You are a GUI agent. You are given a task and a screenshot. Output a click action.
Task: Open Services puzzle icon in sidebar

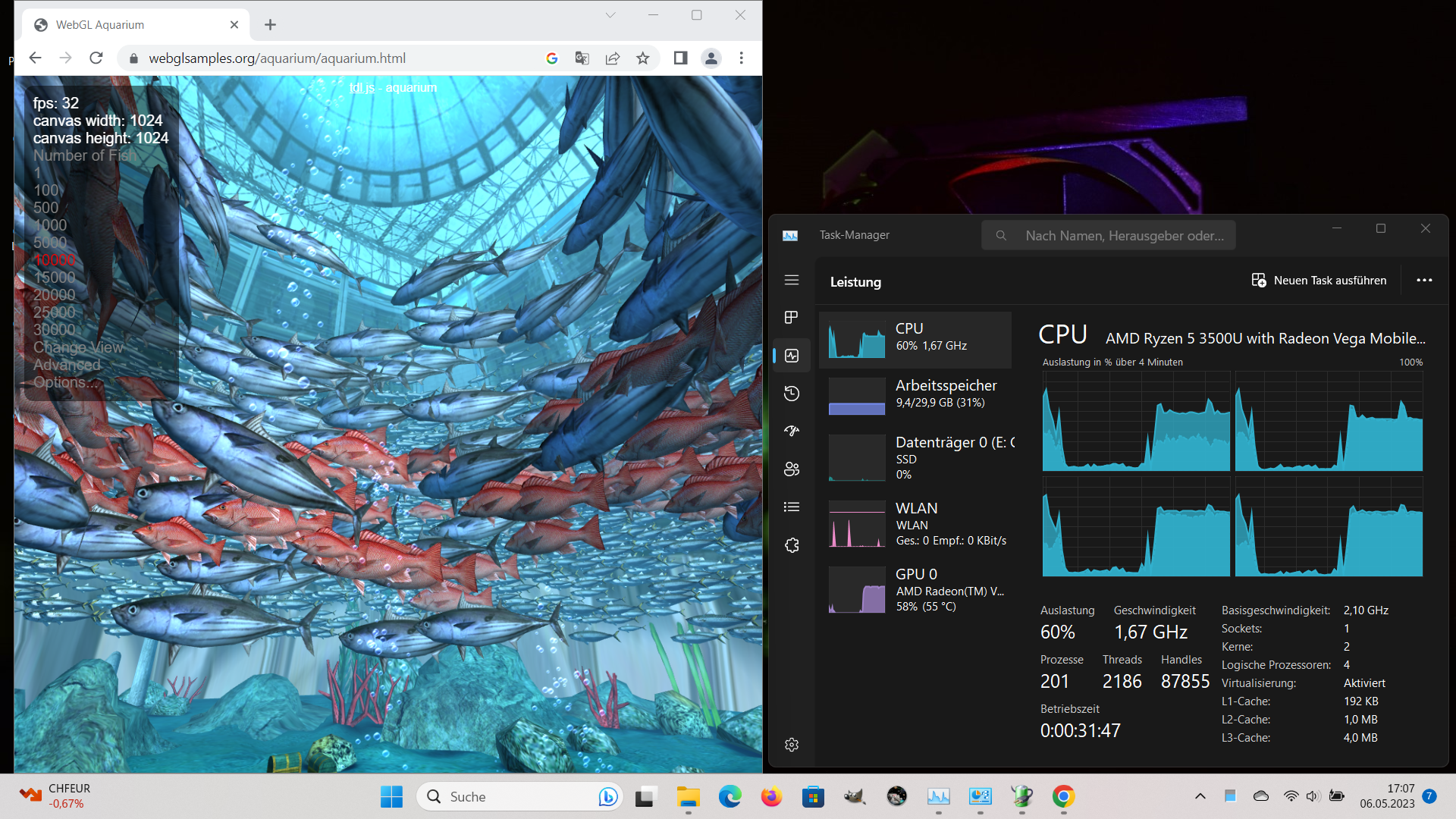click(x=791, y=544)
